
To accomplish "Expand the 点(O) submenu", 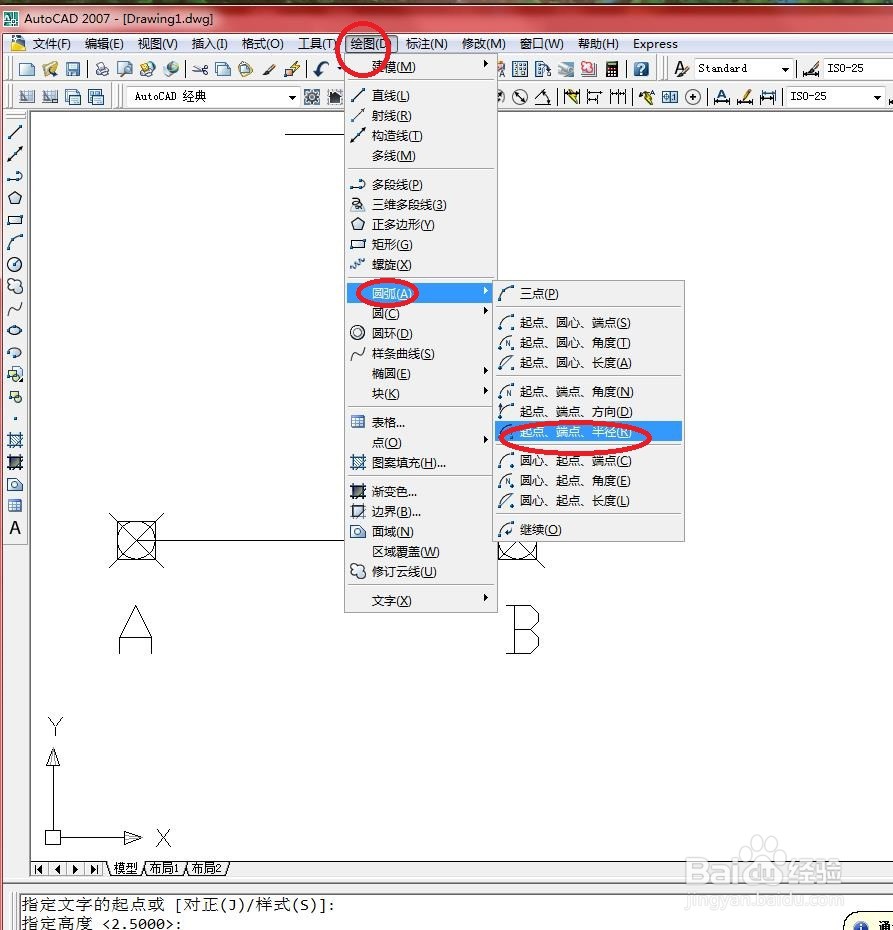I will pos(420,442).
